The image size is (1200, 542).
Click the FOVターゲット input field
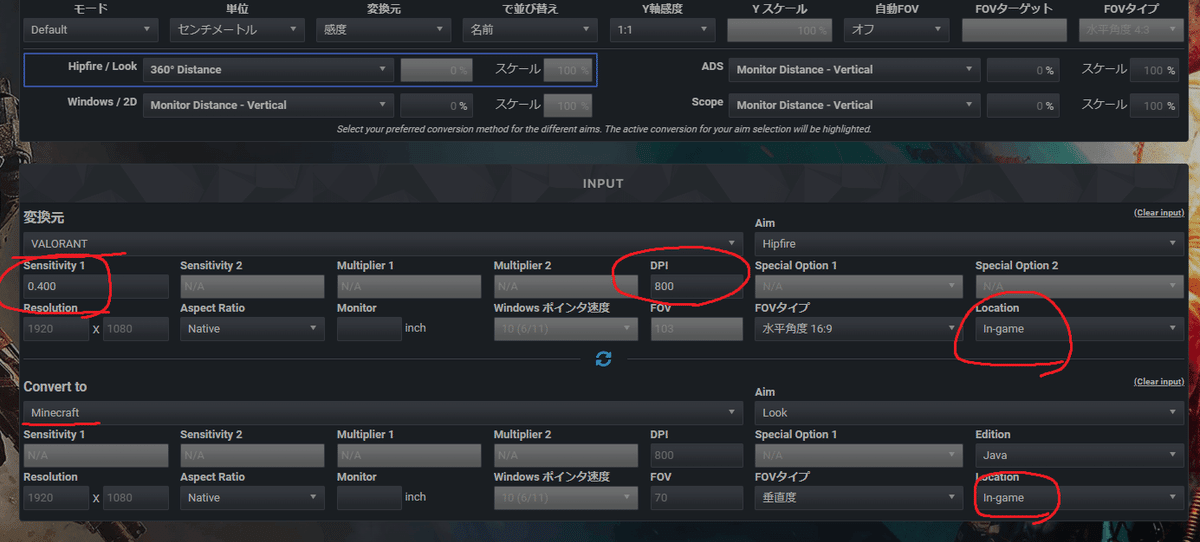(x=1014, y=30)
